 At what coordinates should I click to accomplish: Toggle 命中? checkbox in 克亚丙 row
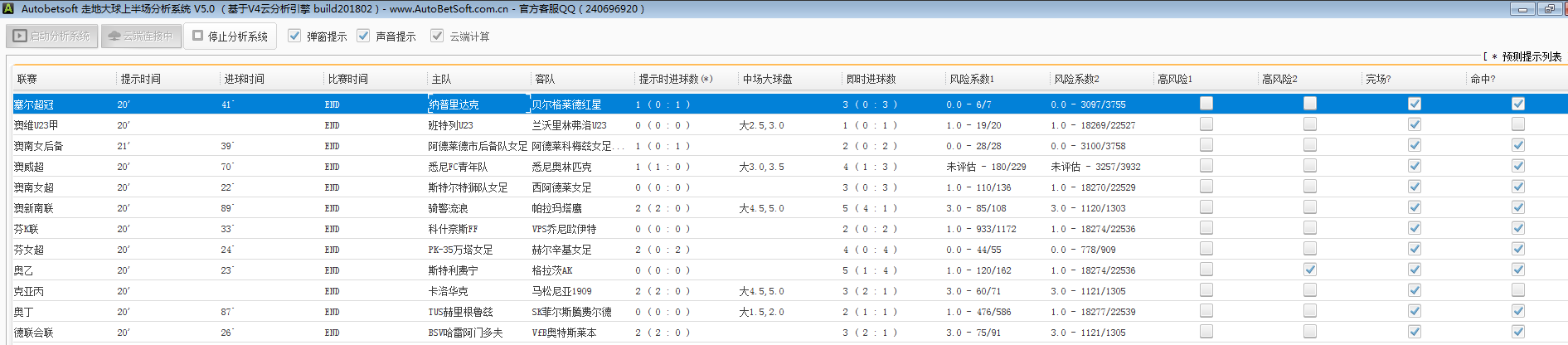(1518, 290)
